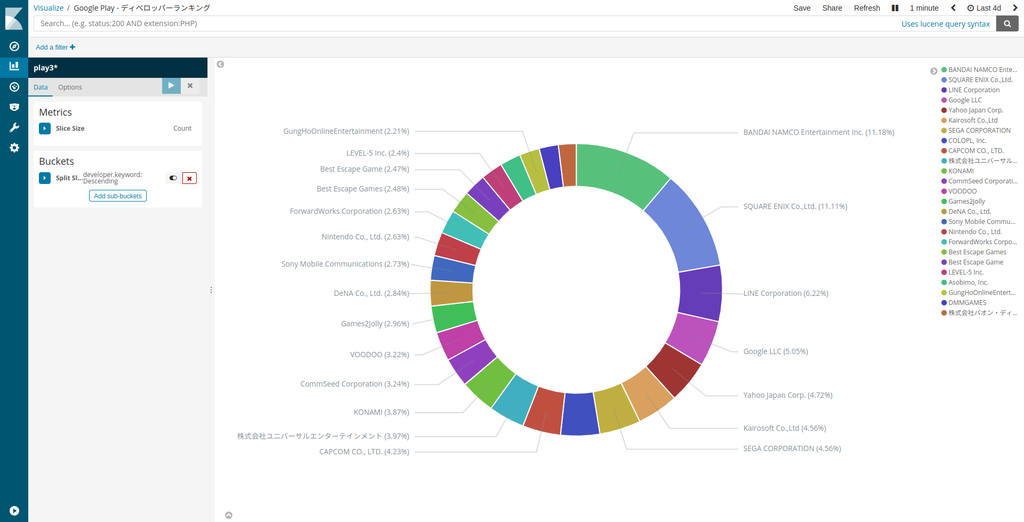
Task: Click the play3* index pattern header
Action: tap(118, 68)
